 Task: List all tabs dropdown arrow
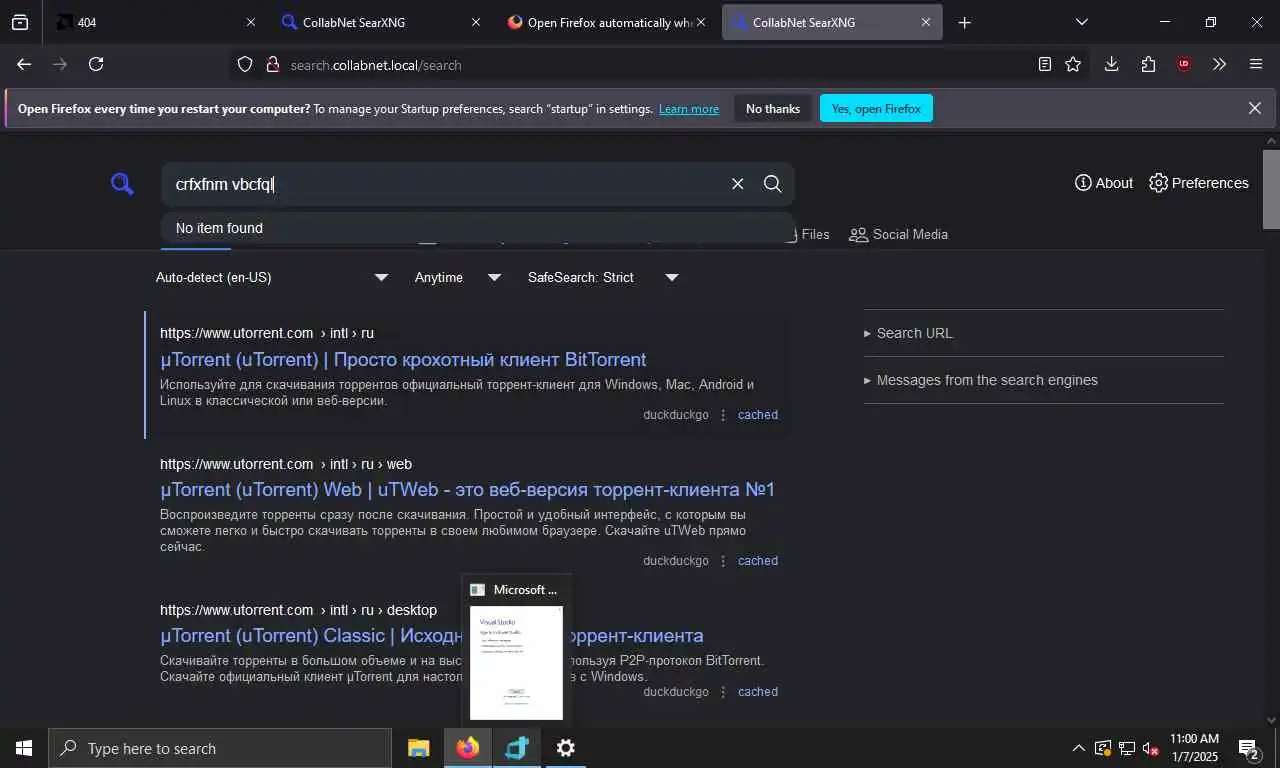(x=1081, y=22)
